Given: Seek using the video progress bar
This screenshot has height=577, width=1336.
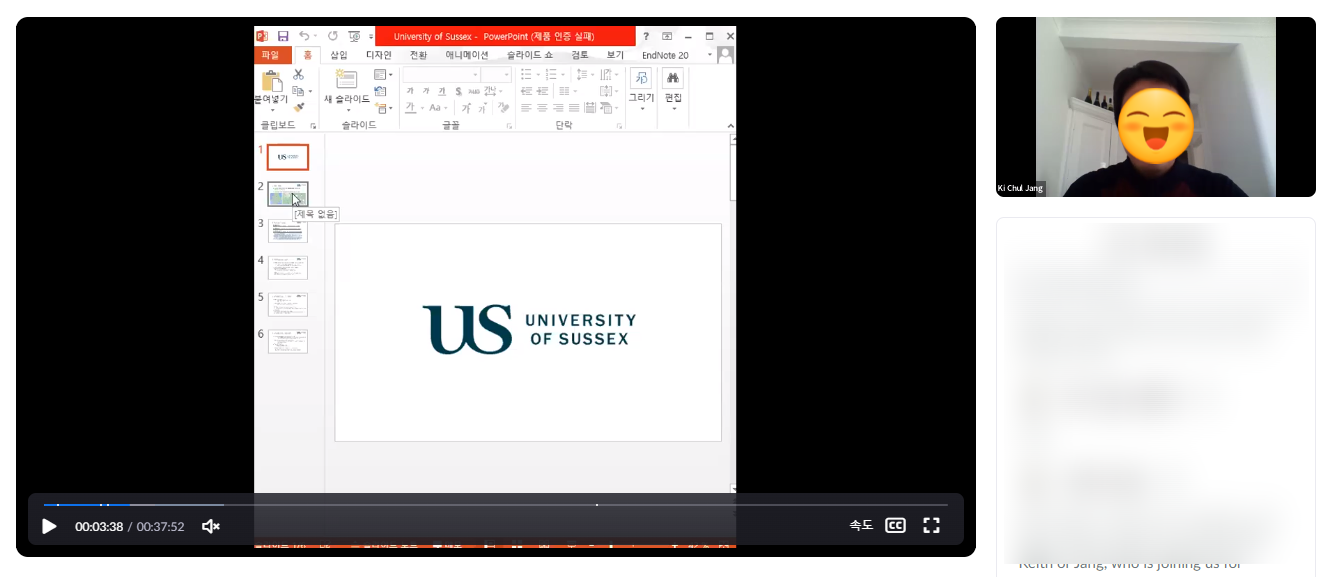Looking at the screenshot, I should (495, 505).
